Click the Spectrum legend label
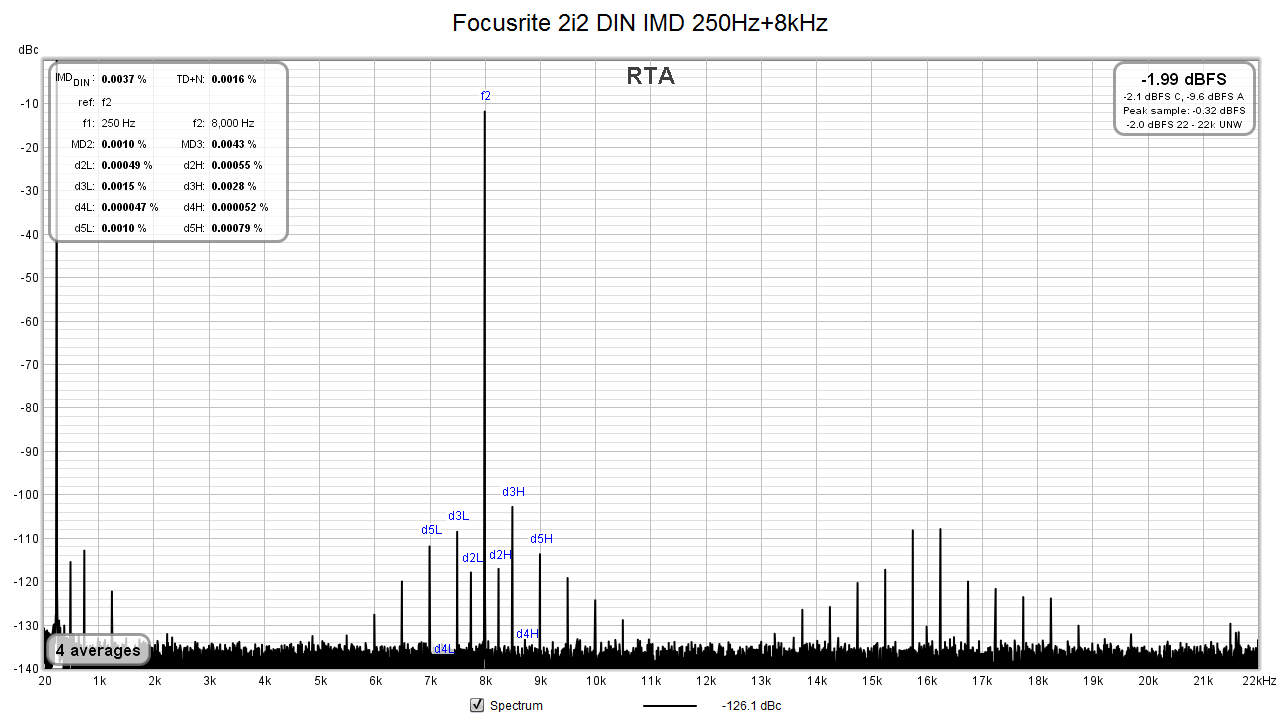1280x720 pixels. click(516, 706)
